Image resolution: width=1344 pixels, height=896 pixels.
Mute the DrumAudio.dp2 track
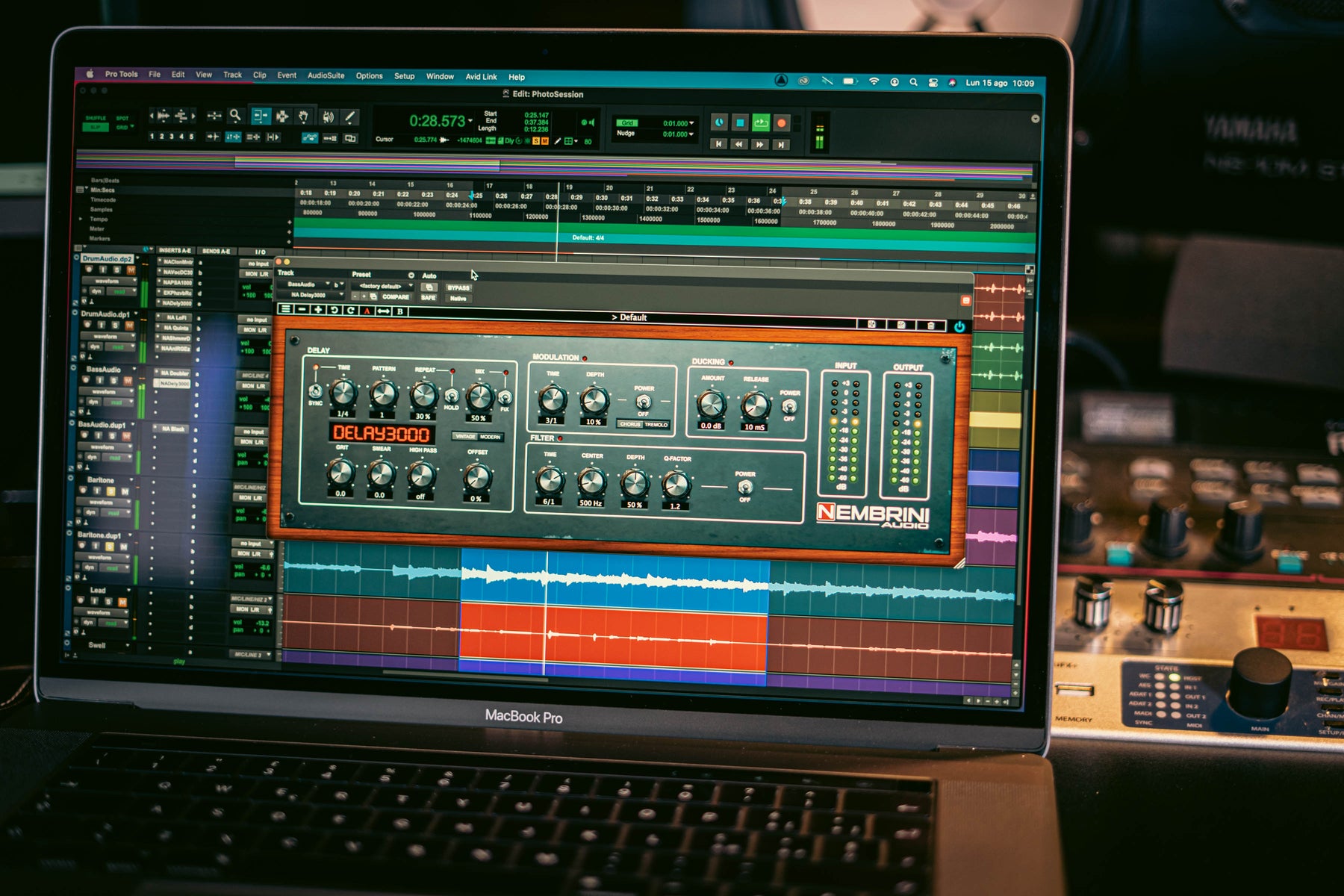pyautogui.click(x=130, y=270)
